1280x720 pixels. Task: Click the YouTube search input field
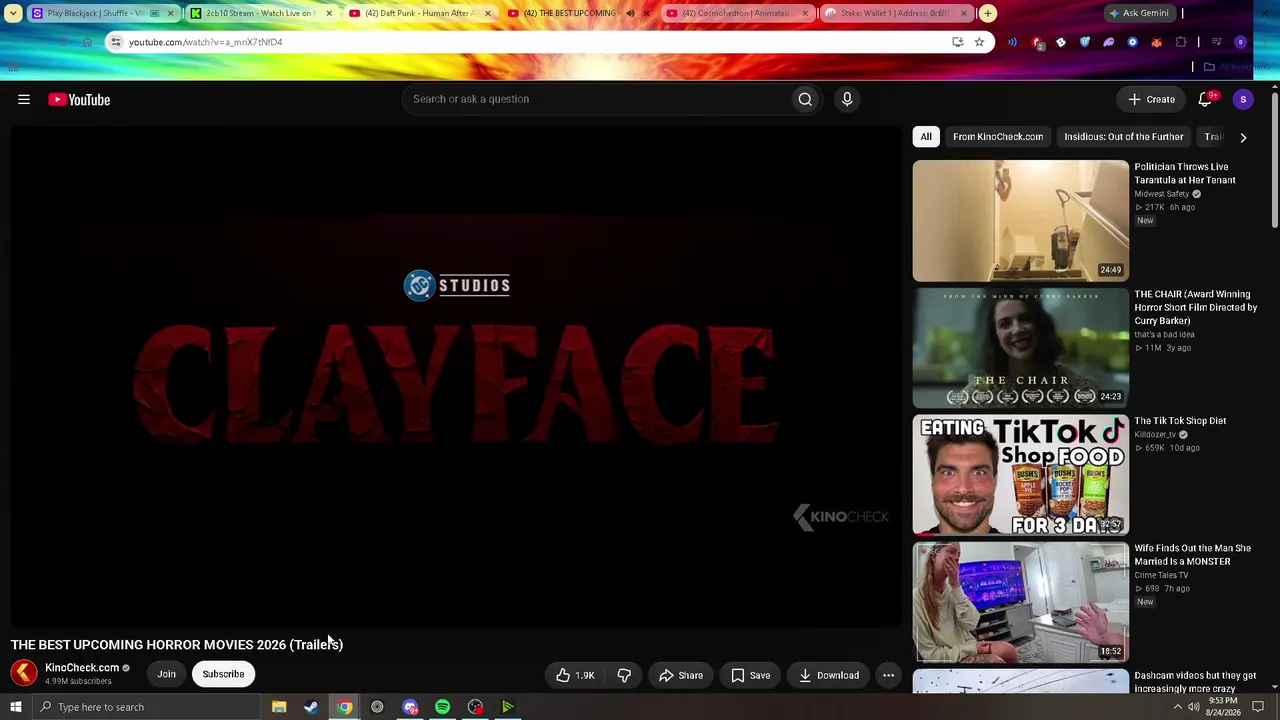[x=596, y=99]
